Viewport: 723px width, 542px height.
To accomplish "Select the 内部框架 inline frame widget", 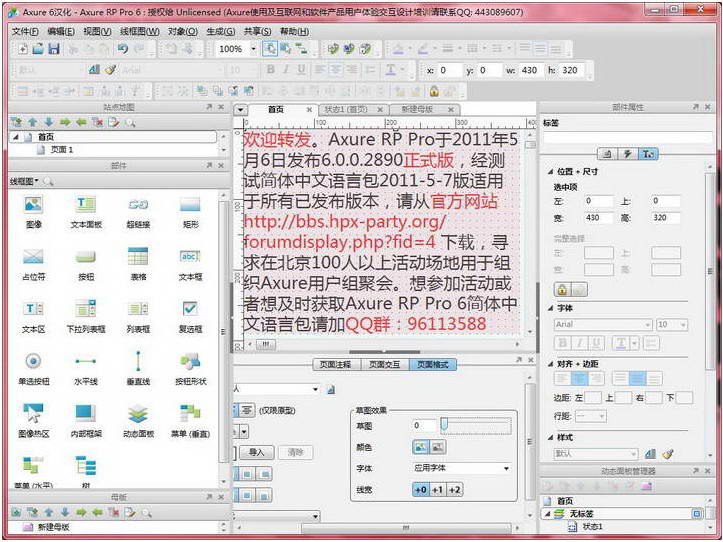I will pyautogui.click(x=86, y=421).
